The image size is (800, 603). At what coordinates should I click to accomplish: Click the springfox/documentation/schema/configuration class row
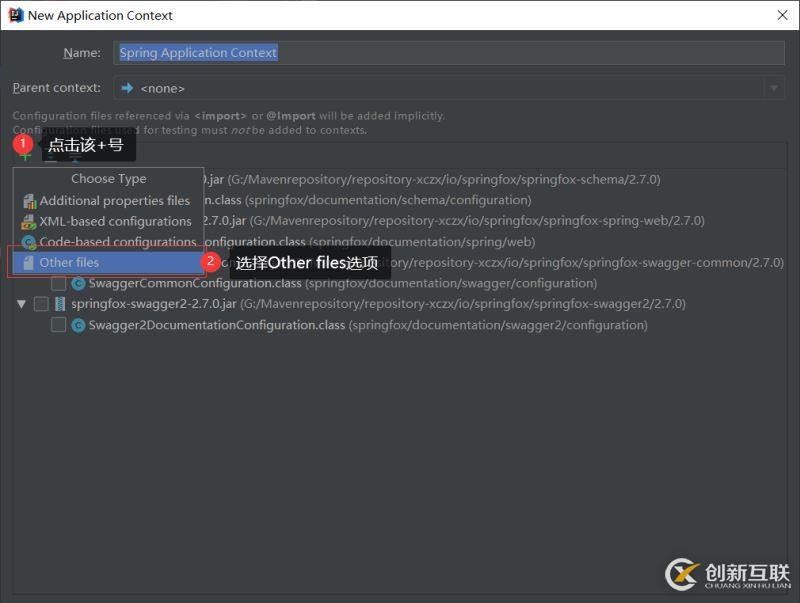coord(367,200)
